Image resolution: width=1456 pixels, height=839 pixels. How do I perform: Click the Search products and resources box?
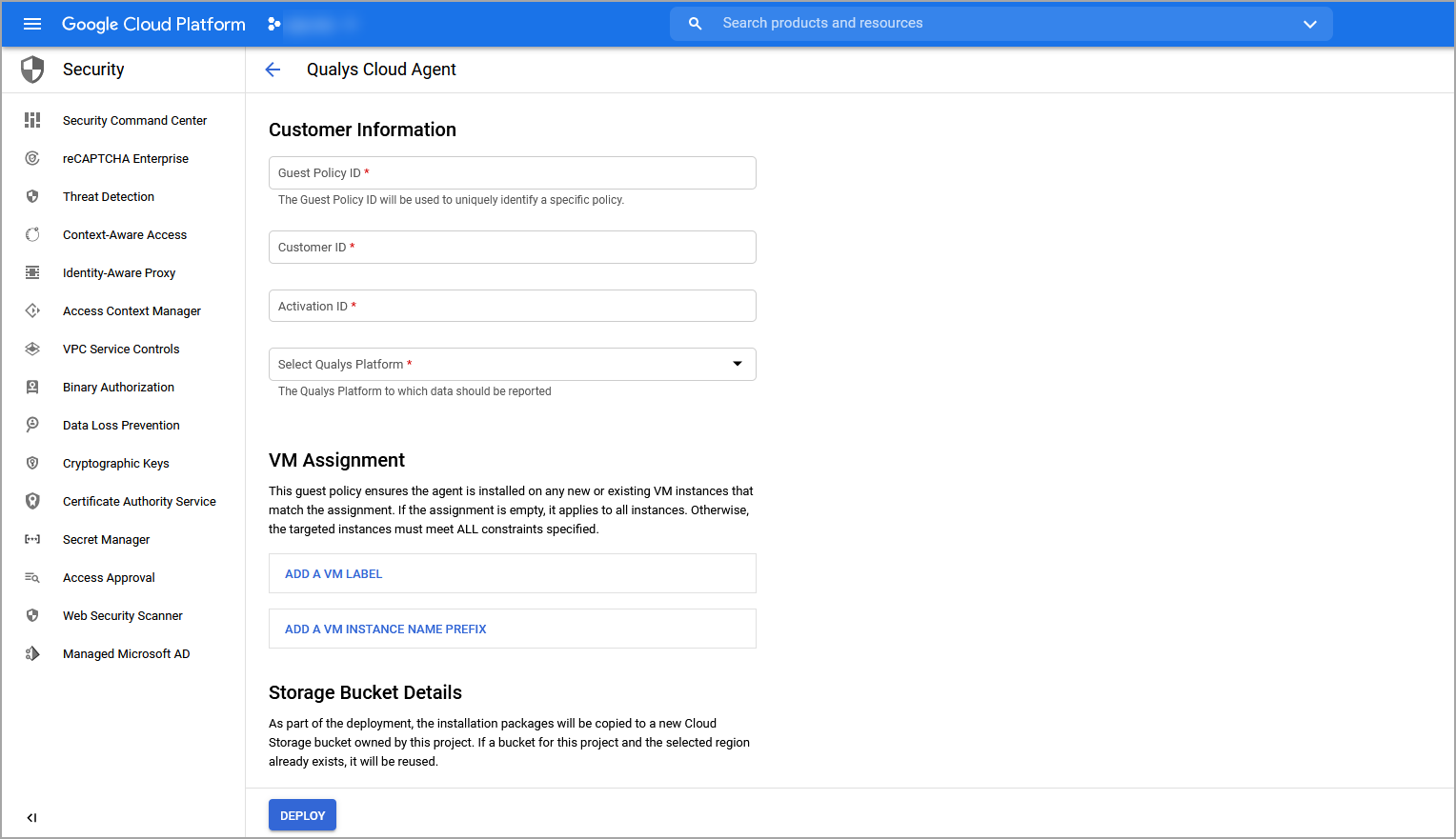[1001, 24]
